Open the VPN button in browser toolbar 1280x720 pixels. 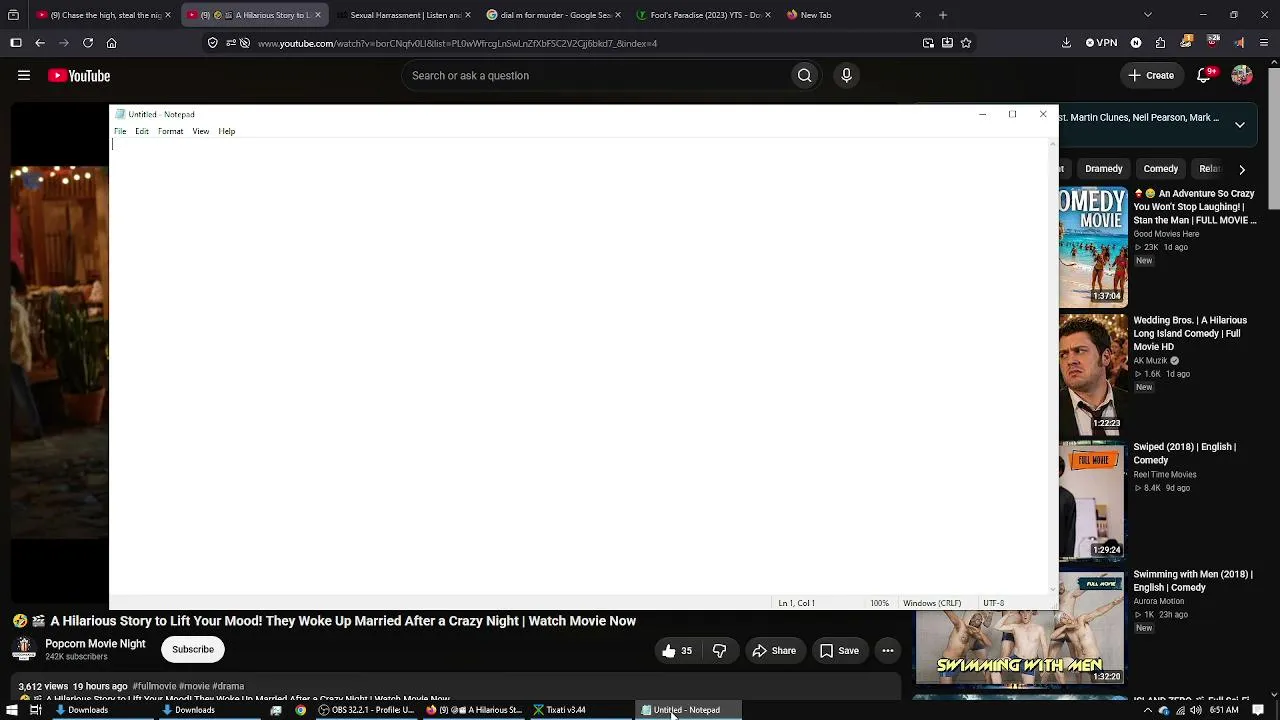point(1102,43)
